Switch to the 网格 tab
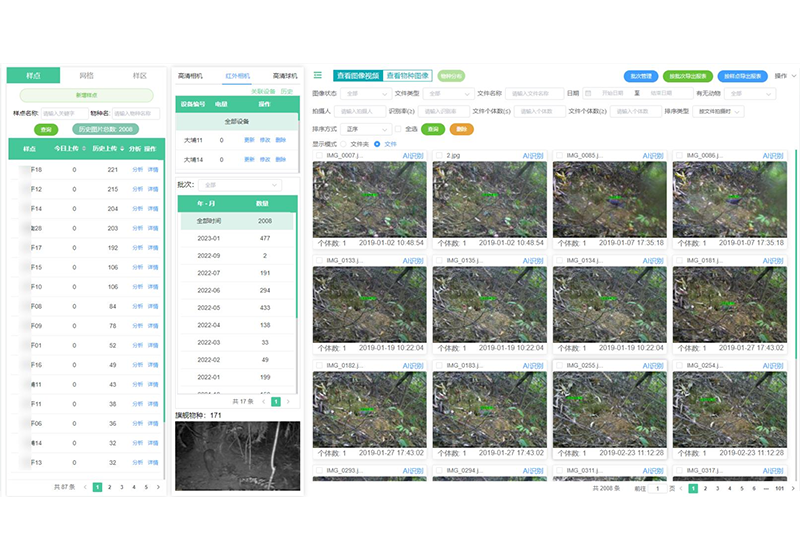 [x=87, y=76]
